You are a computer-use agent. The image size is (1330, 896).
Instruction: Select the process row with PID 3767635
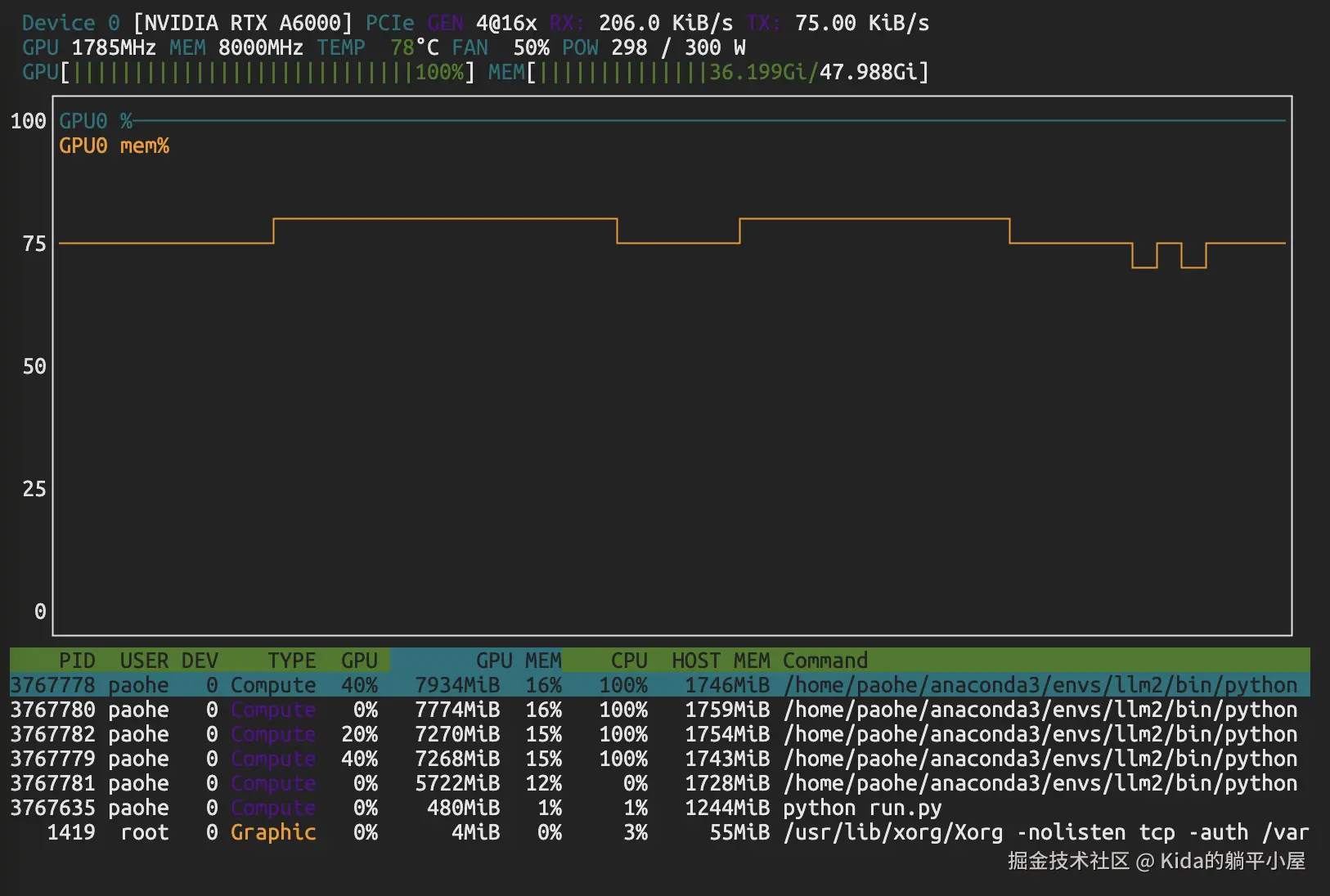(x=660, y=808)
